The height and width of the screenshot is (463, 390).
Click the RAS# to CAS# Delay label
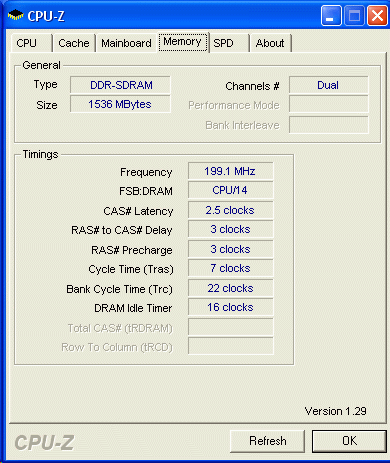click(x=122, y=230)
